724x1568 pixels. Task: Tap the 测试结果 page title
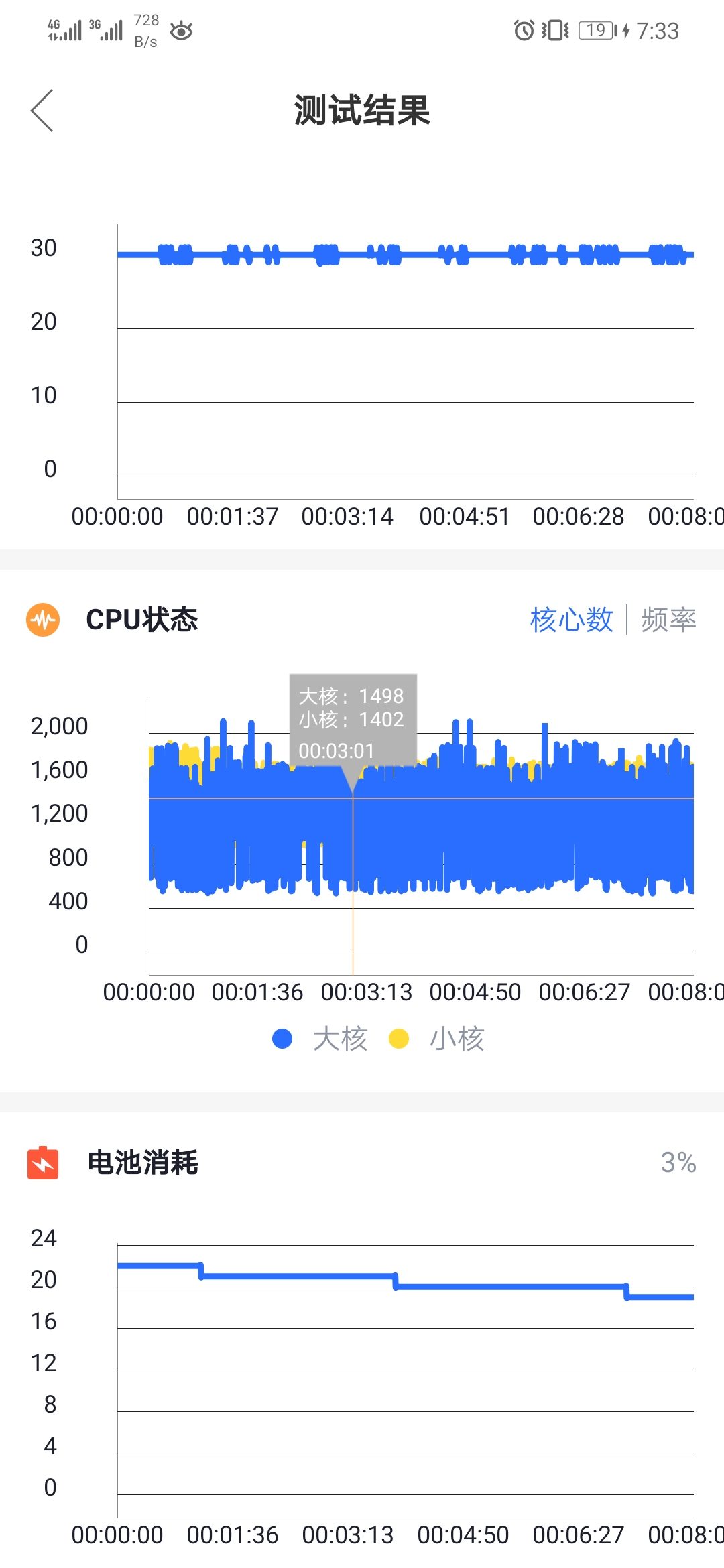[362, 111]
